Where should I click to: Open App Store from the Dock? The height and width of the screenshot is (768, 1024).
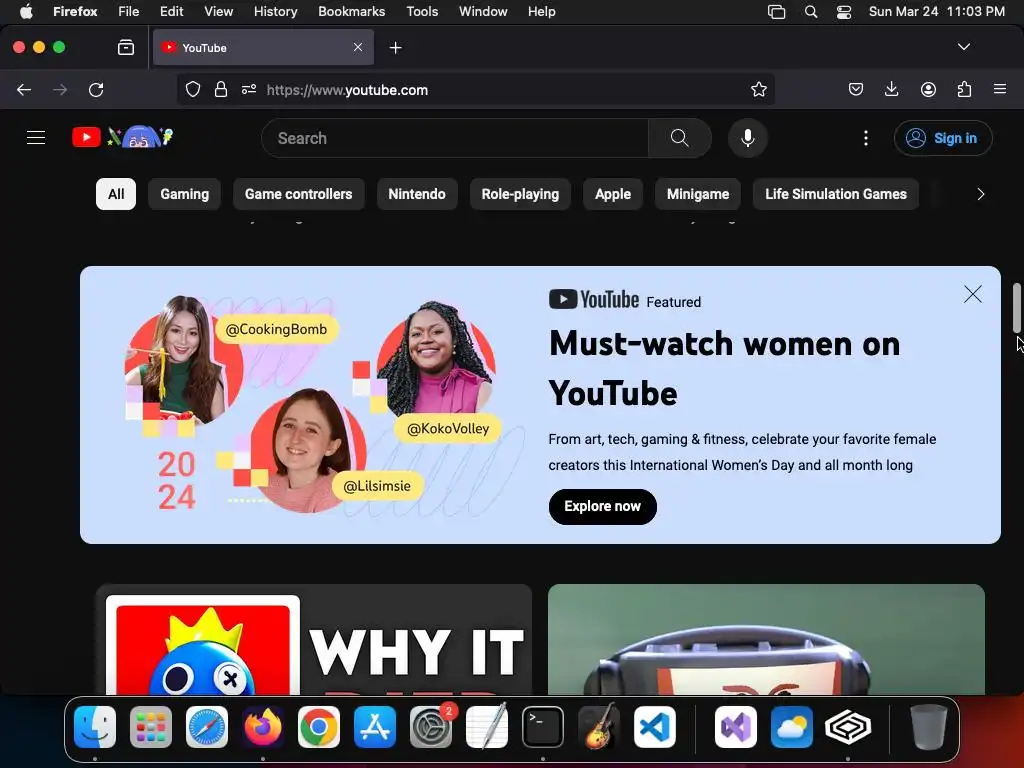(x=375, y=727)
